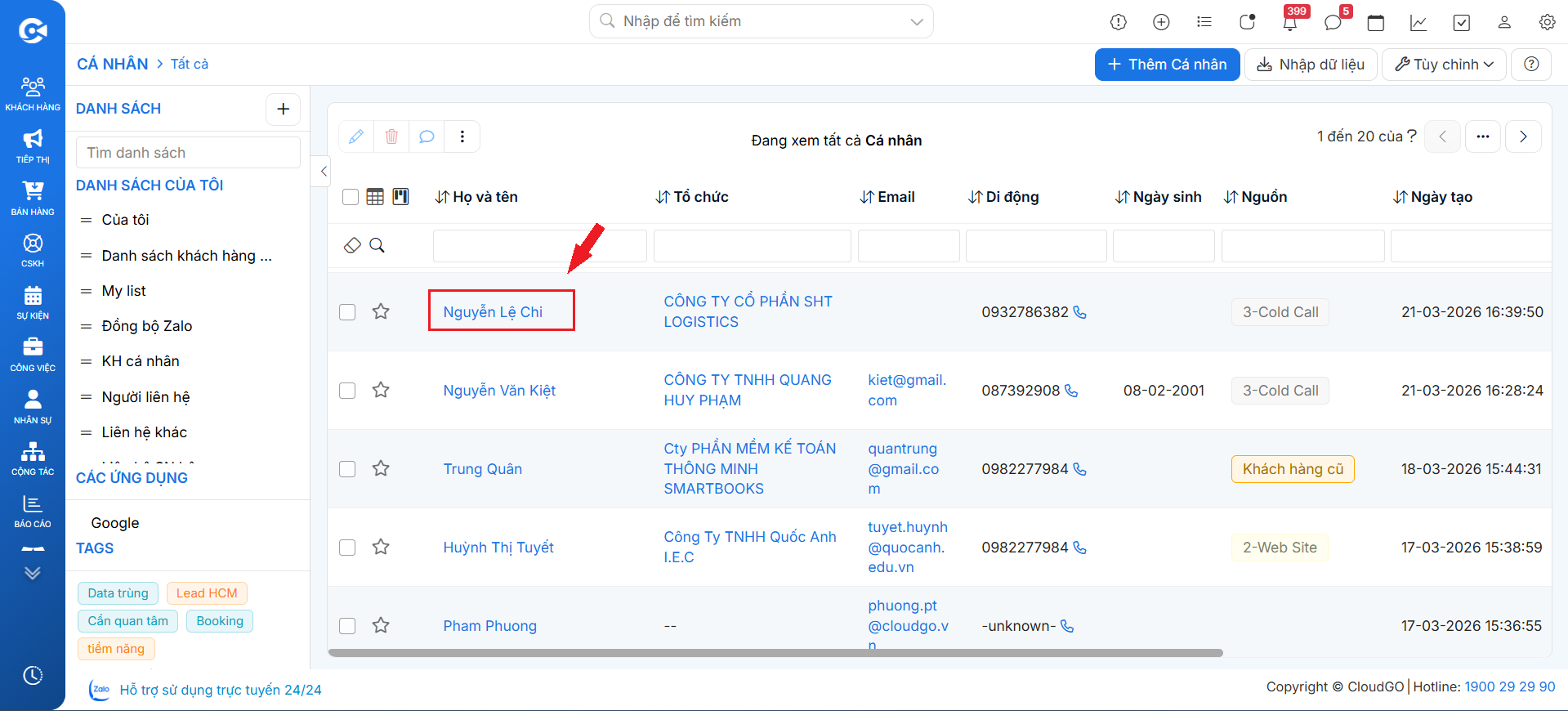Select the Lead HCM tag
The width and height of the screenshot is (1568, 711).
pos(207,593)
